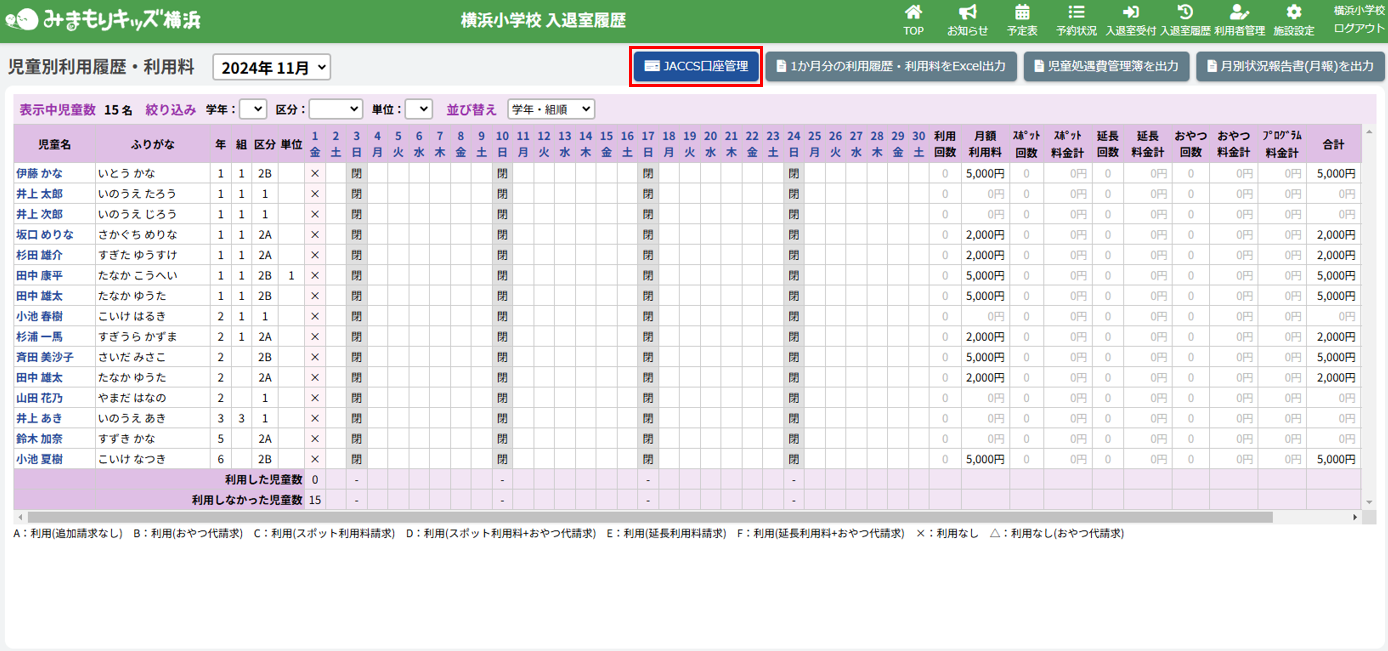Expand the 区分 filter dropdown
This screenshot has width=1388, height=651.
[x=335, y=109]
